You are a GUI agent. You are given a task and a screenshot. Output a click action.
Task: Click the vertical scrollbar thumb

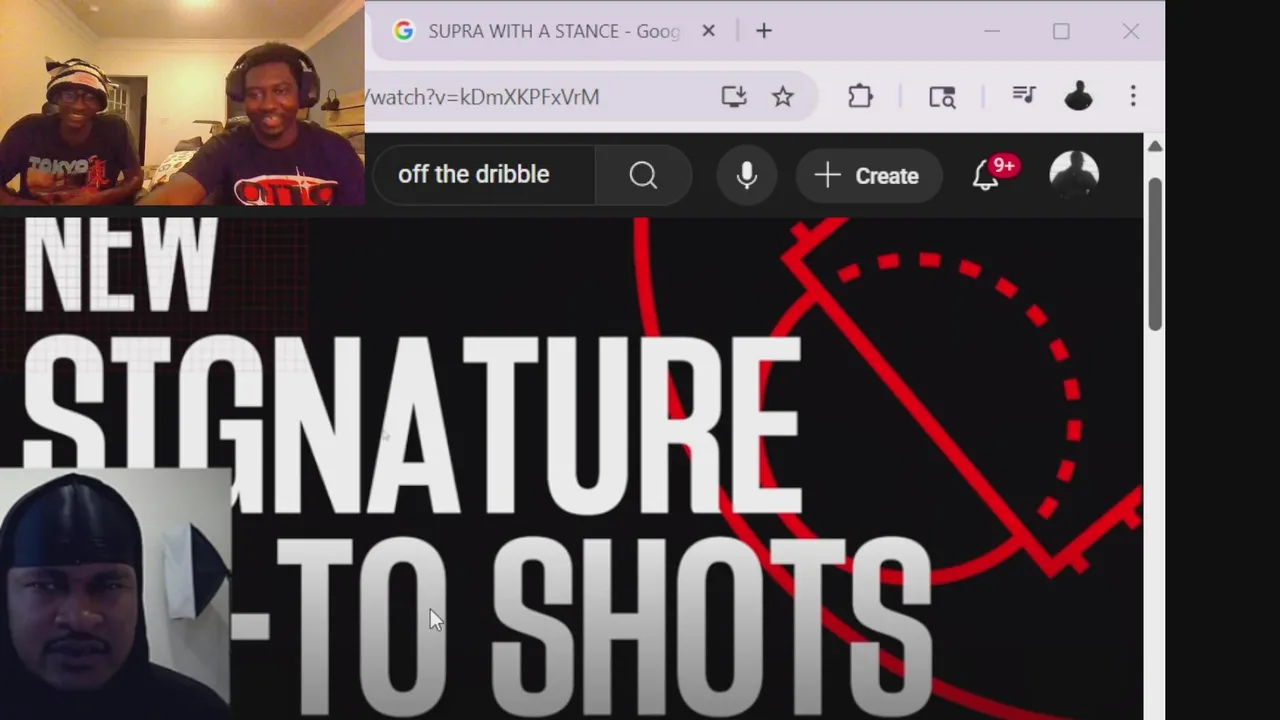pos(1155,254)
